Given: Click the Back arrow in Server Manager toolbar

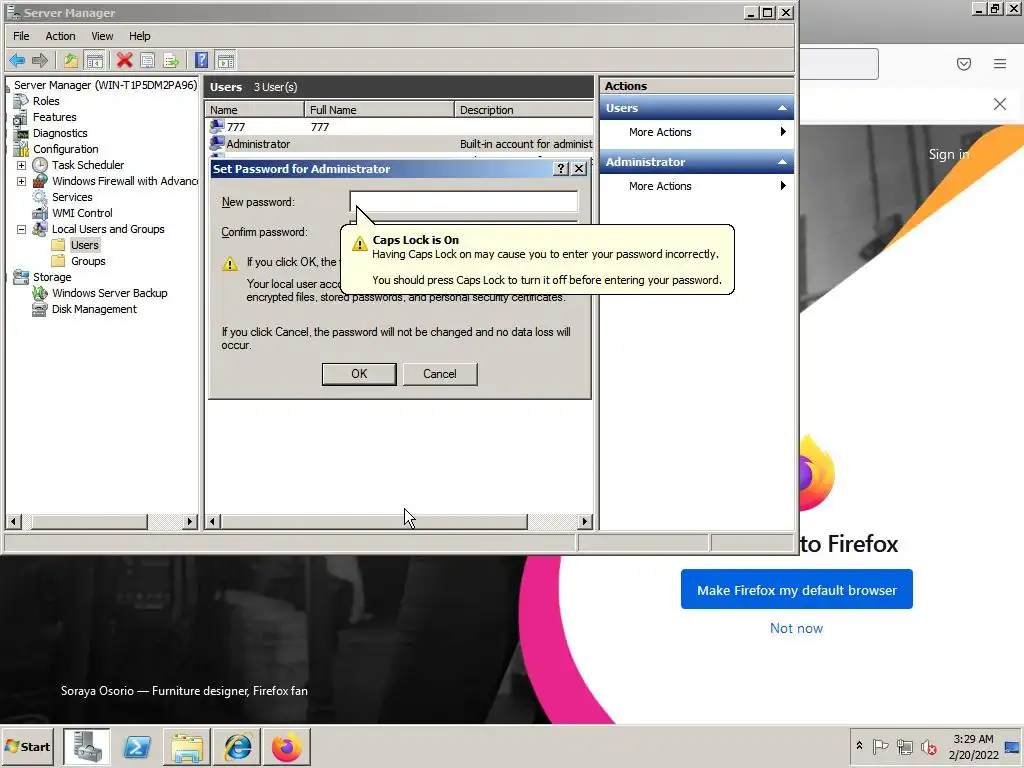Looking at the screenshot, I should click(x=17, y=61).
